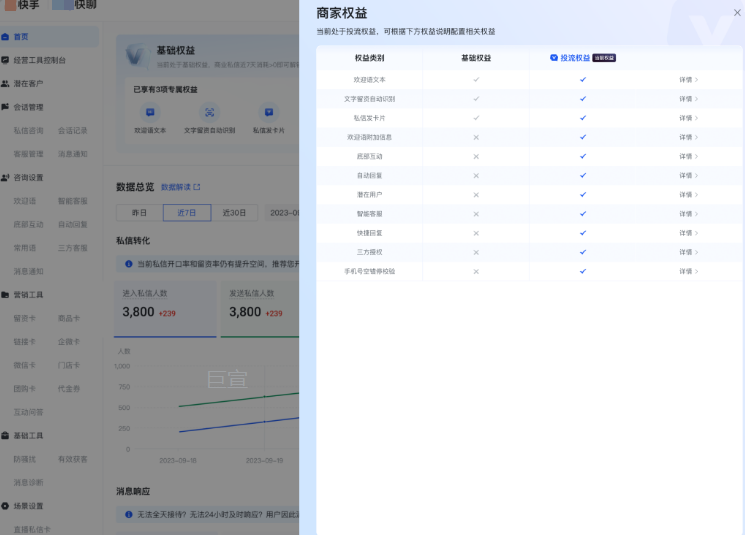Viewport: 745px width, 535px height.
Task: Open 详情 for the 智能客服 row
Action: click(x=688, y=214)
